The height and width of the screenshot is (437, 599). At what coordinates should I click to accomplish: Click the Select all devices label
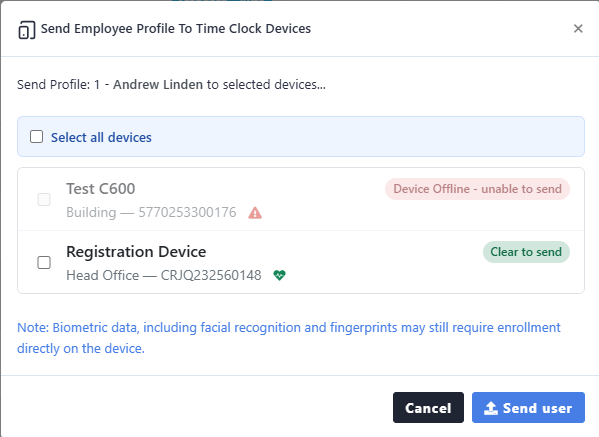(101, 138)
